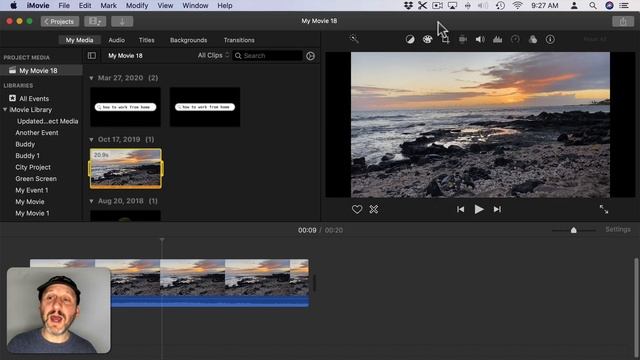Open the Modify menu

[x=137, y=5]
